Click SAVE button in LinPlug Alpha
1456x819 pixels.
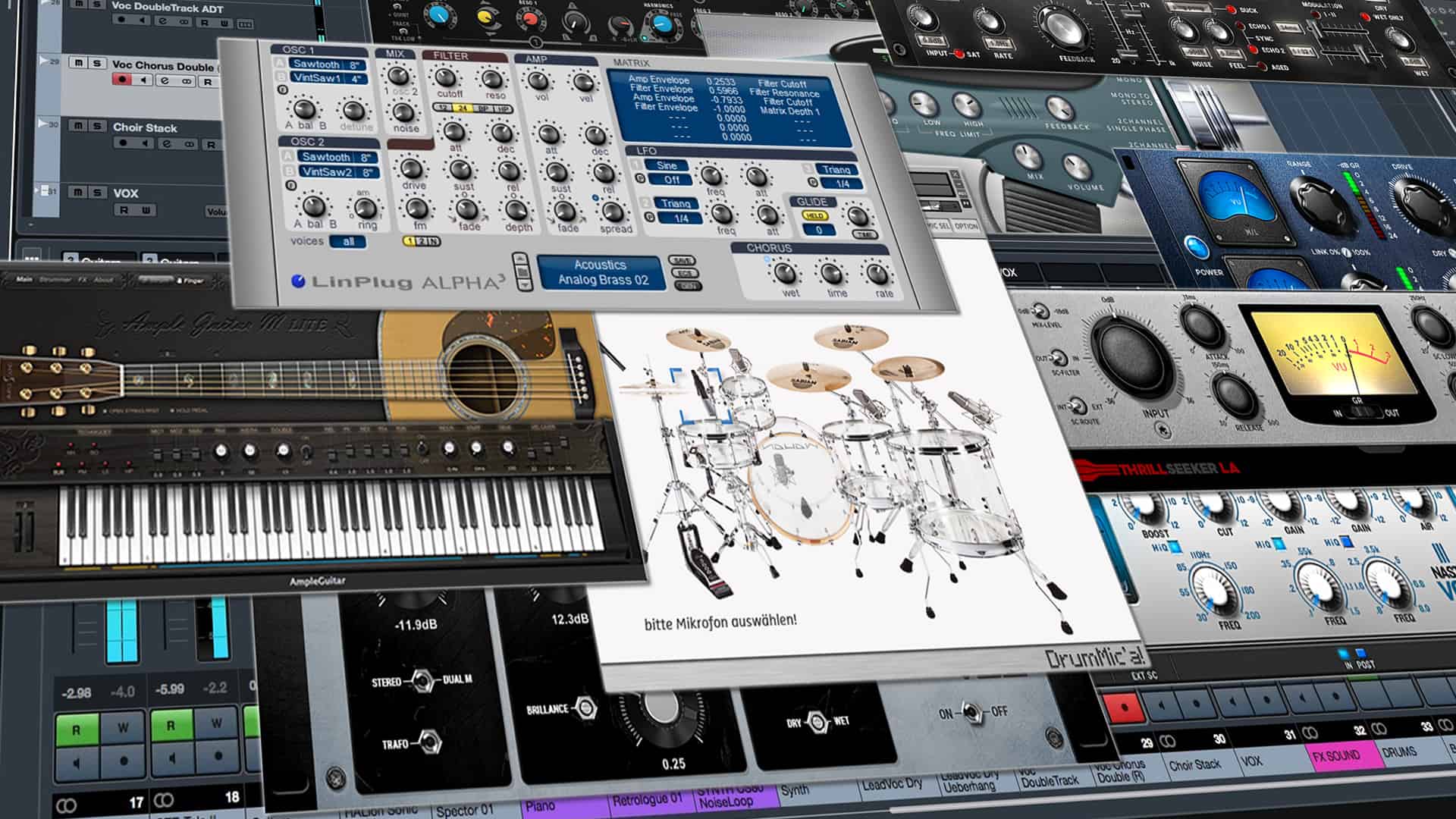(682, 260)
